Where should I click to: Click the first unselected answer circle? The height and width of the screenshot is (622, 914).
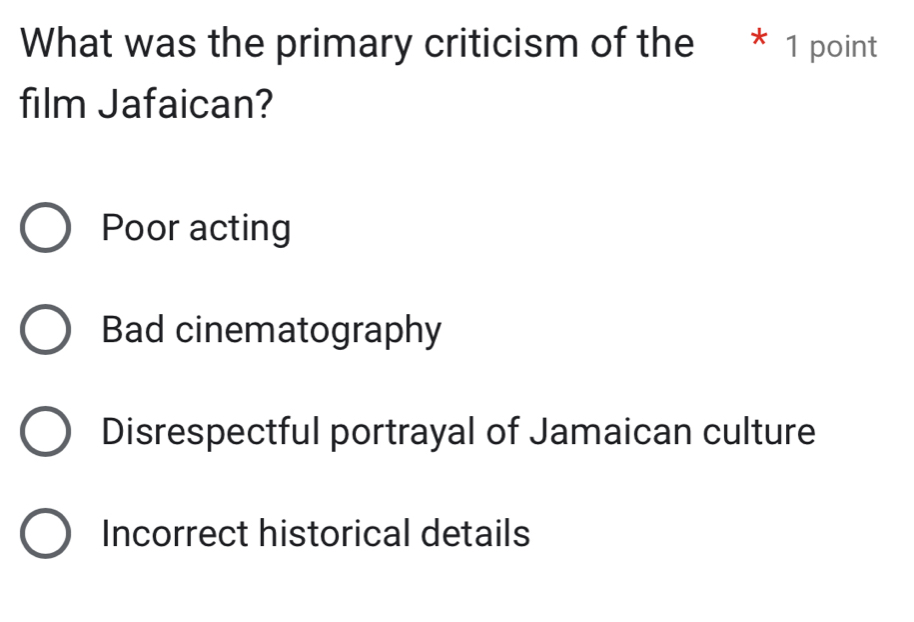click(44, 228)
